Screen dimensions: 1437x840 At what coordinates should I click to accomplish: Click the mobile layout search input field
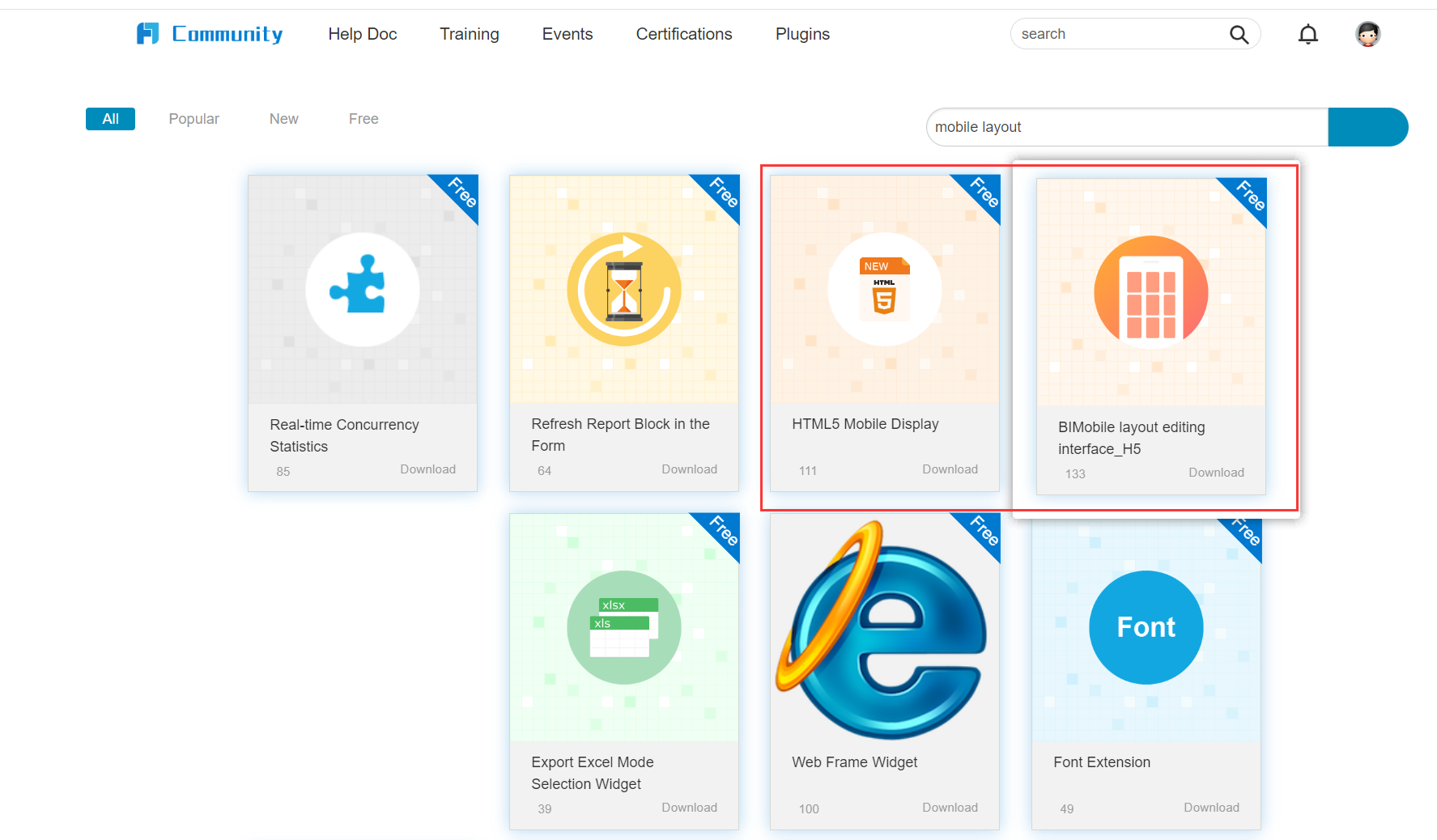tap(1125, 127)
